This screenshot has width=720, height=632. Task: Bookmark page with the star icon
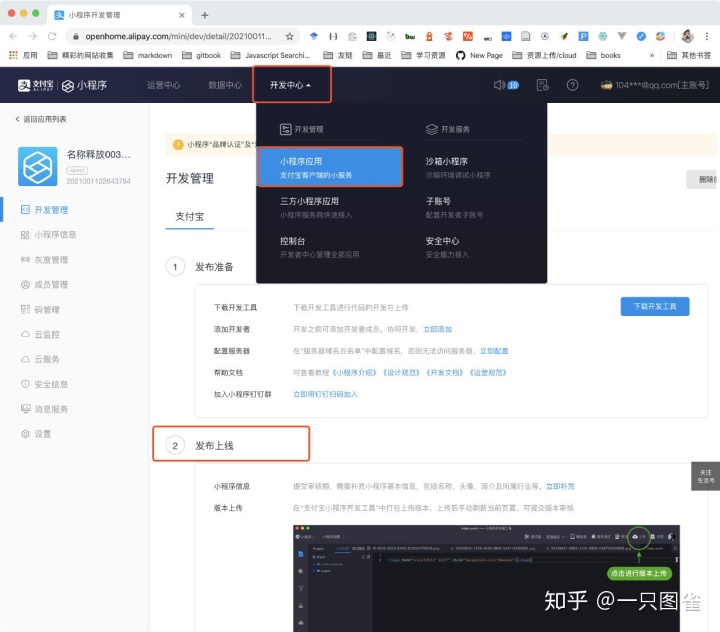coord(289,36)
